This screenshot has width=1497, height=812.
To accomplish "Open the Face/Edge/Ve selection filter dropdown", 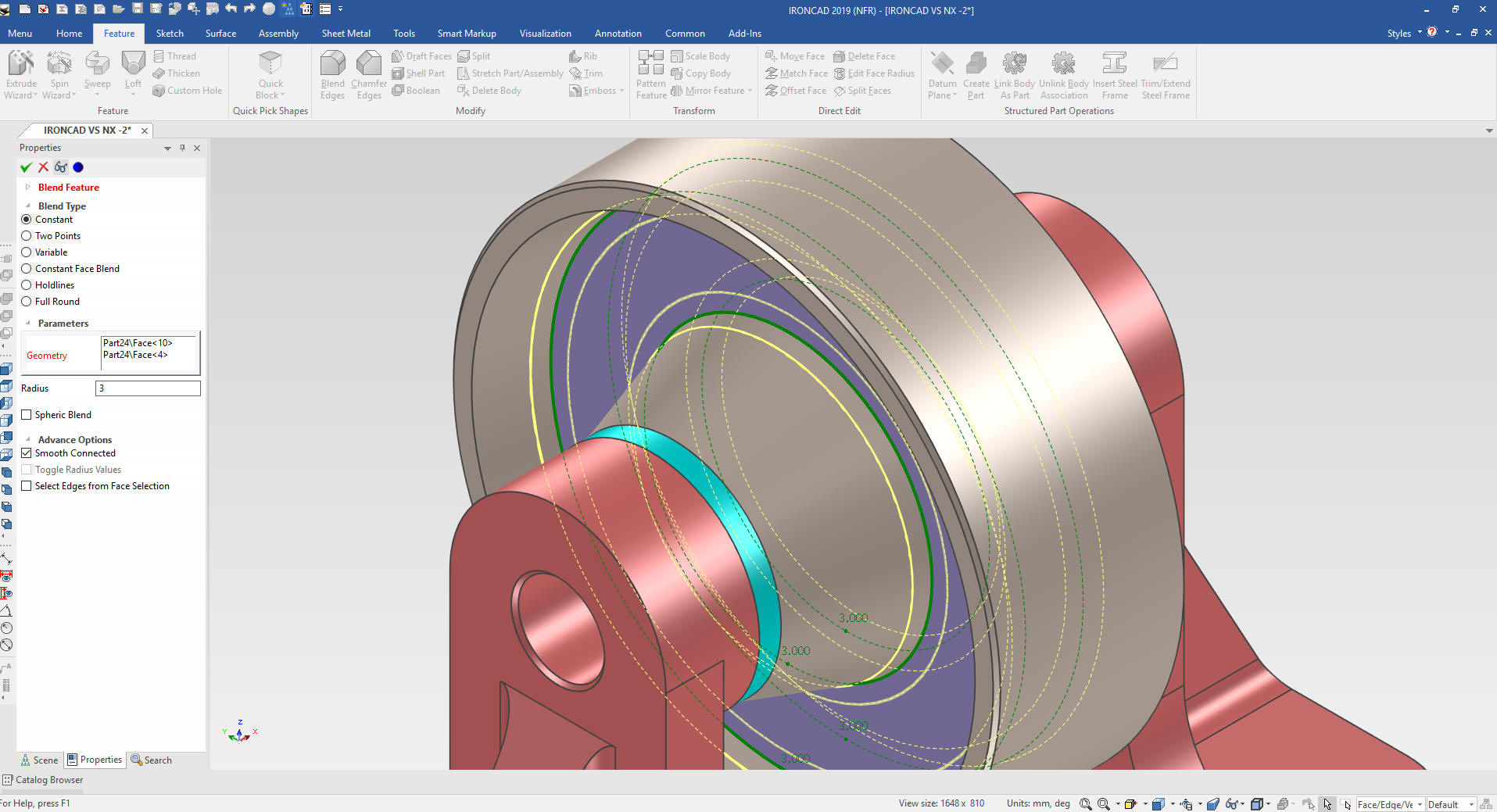I will click(x=1420, y=804).
